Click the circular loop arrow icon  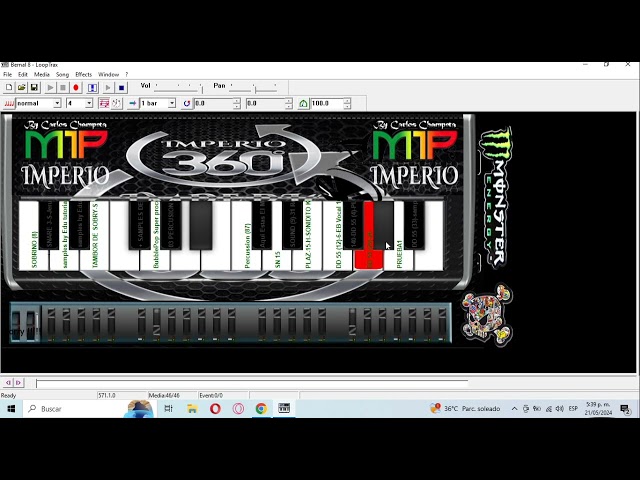(x=187, y=103)
